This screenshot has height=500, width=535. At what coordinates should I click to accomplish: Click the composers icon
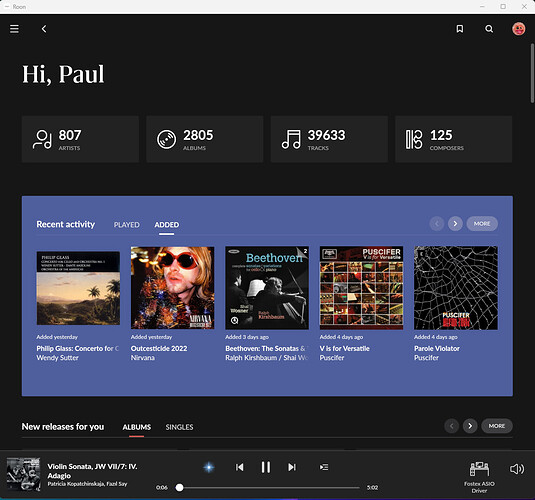tap(414, 139)
